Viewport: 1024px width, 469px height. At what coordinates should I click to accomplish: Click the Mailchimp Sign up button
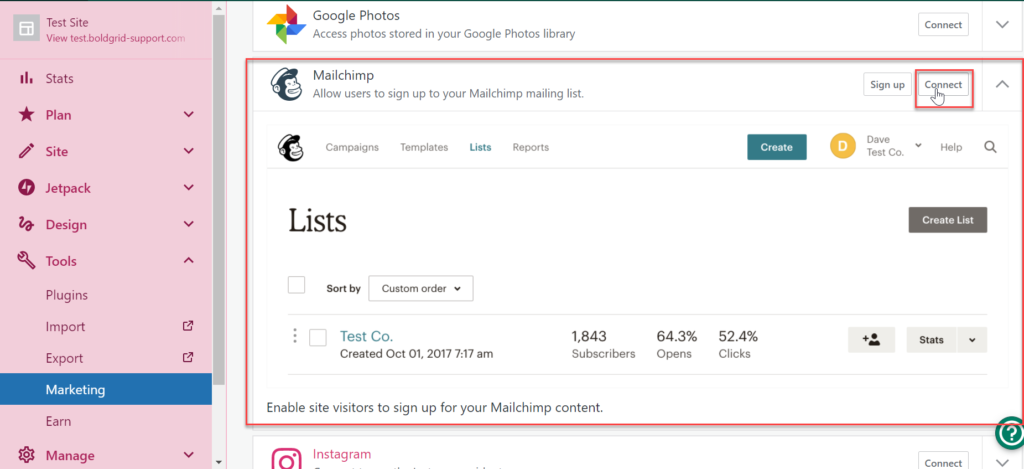[887, 85]
